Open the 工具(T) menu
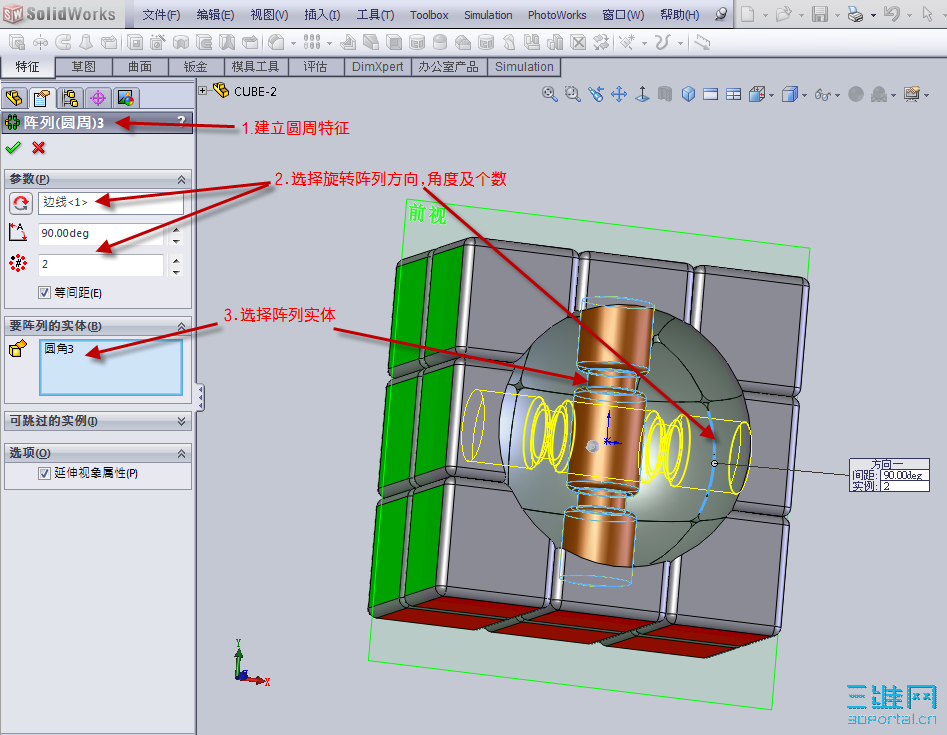The image size is (947, 735). 375,14
